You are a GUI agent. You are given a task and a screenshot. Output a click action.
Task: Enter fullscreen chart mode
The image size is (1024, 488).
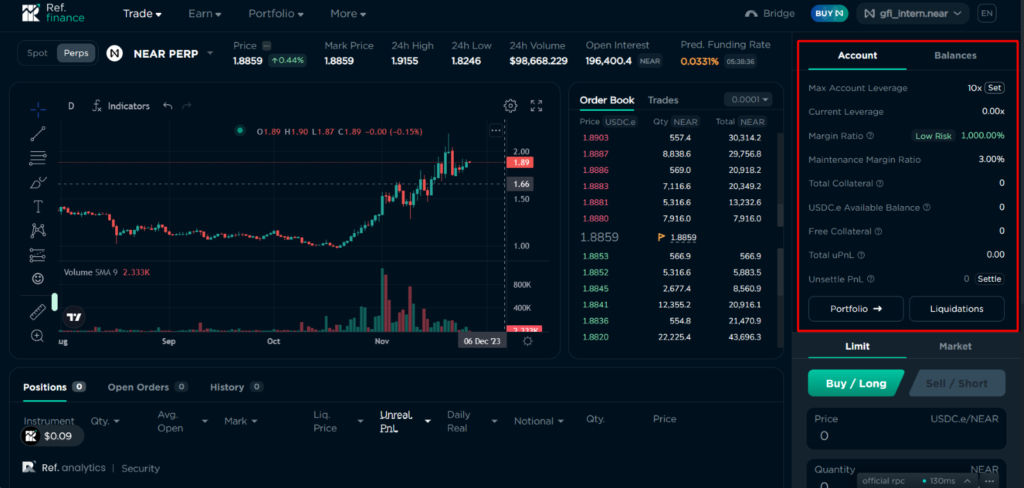(536, 106)
